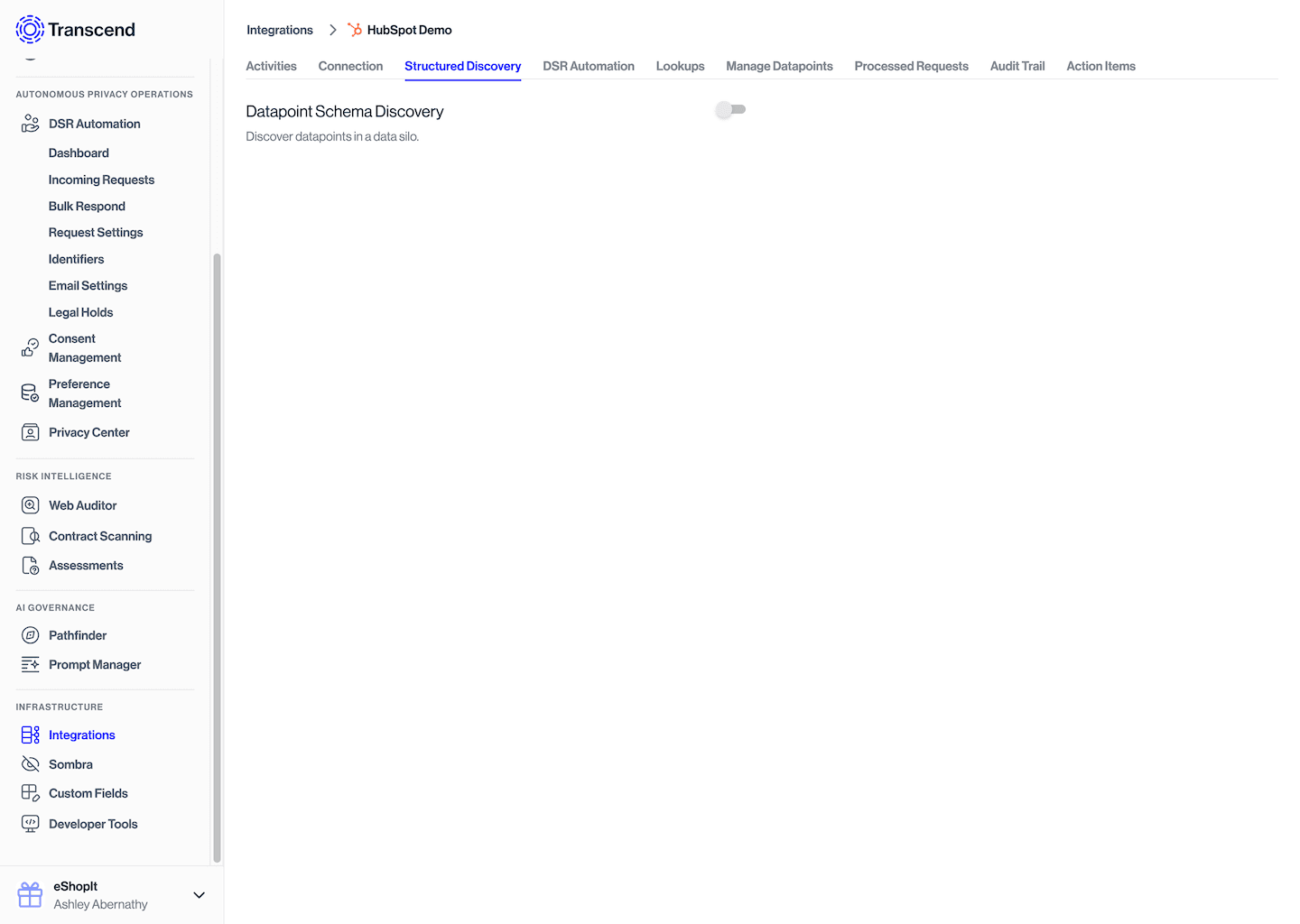Enable the Datapoint Schema Discovery toggle
The height and width of the screenshot is (924, 1300).
point(730,109)
